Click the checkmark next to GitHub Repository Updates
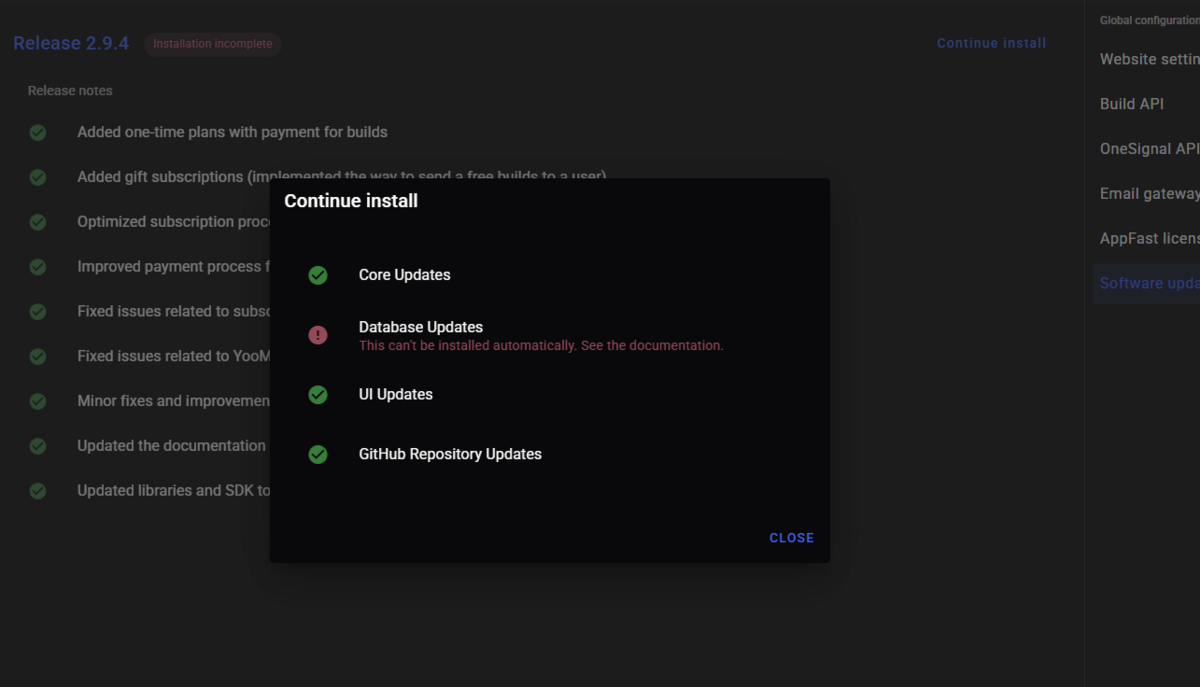The width and height of the screenshot is (1200, 687). 318,454
